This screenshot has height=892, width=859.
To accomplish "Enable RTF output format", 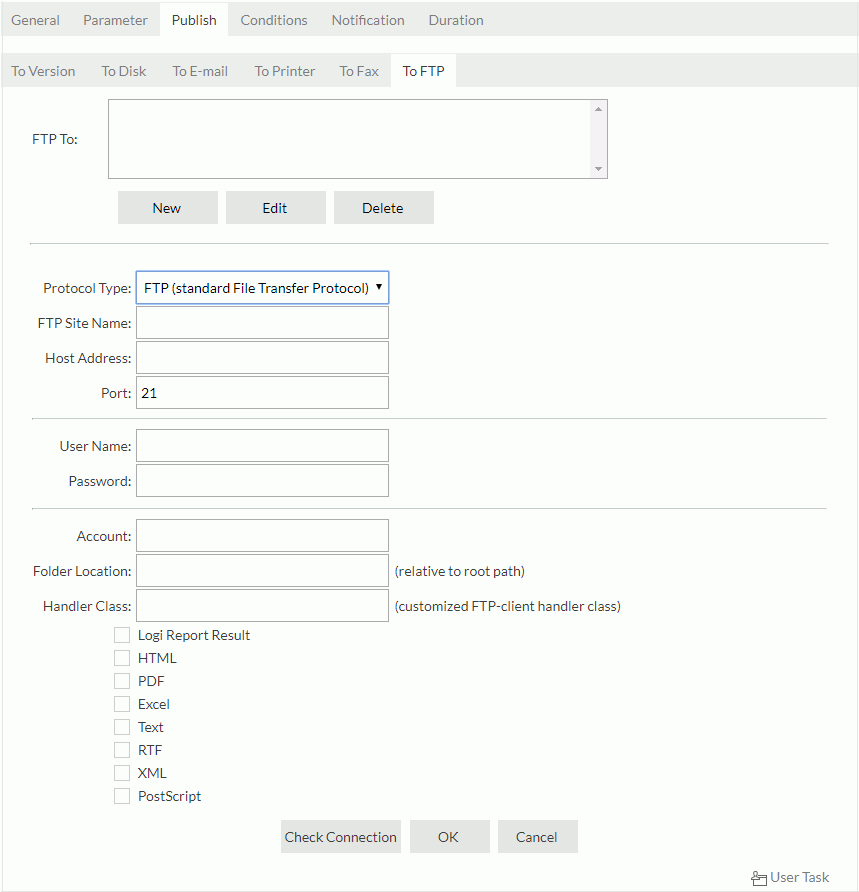I will click(121, 749).
